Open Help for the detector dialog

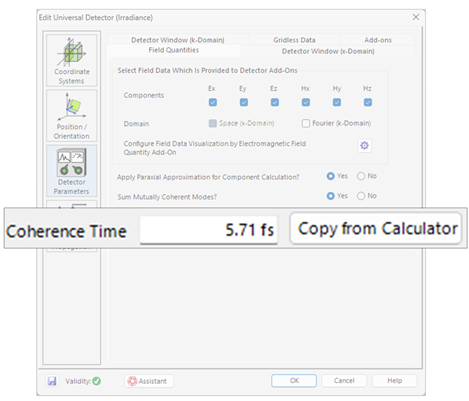tap(394, 381)
